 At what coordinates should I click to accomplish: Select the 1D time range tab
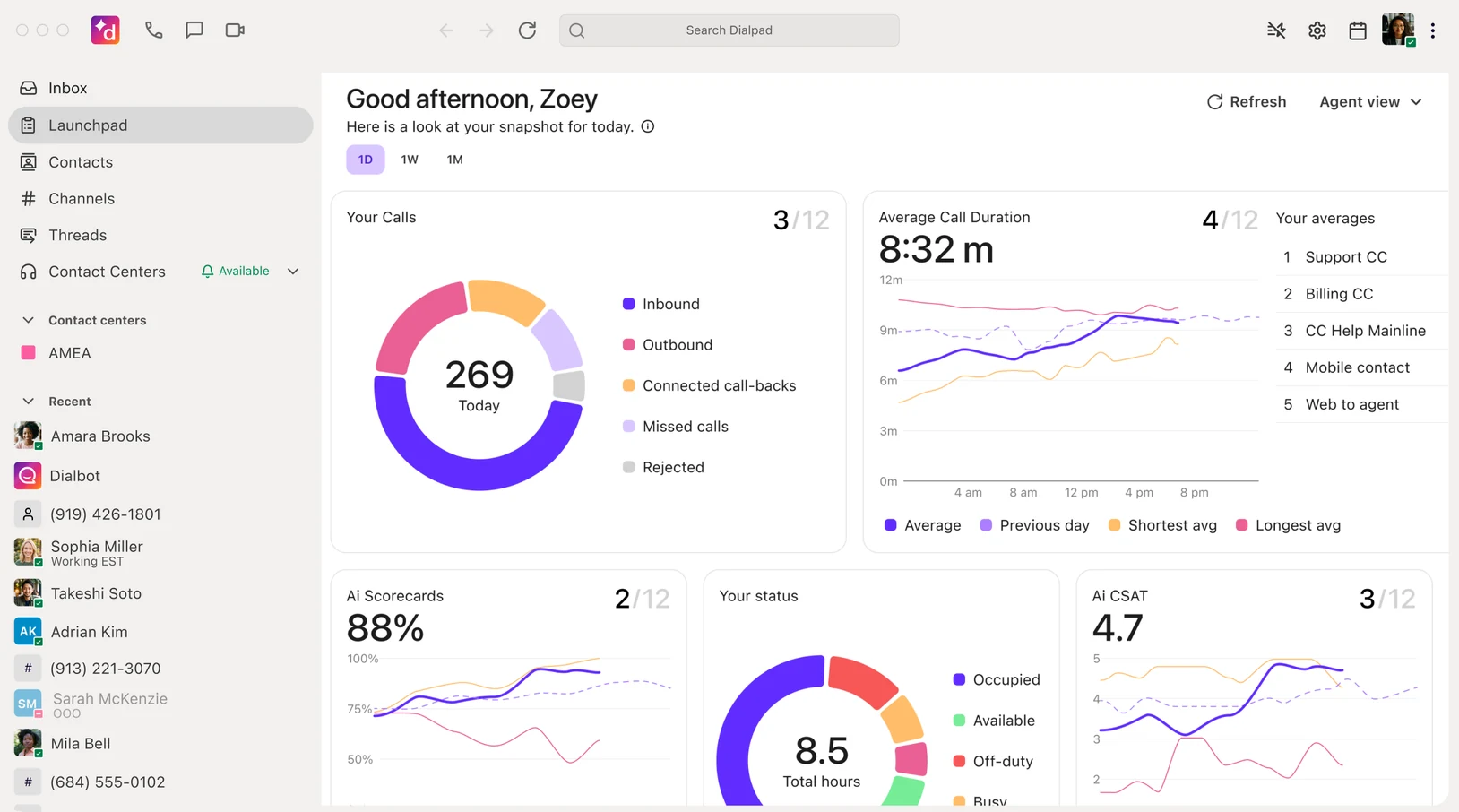pos(366,160)
